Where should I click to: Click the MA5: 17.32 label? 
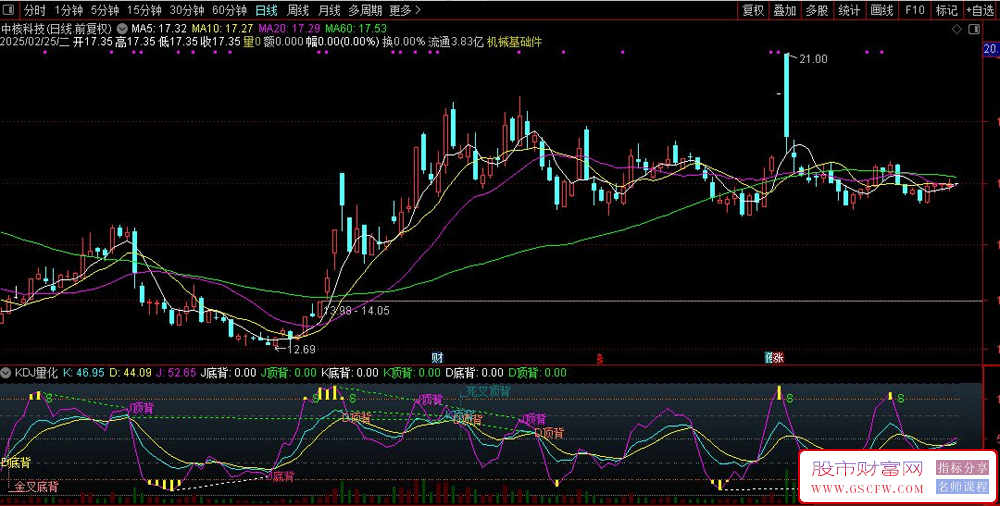[159, 29]
